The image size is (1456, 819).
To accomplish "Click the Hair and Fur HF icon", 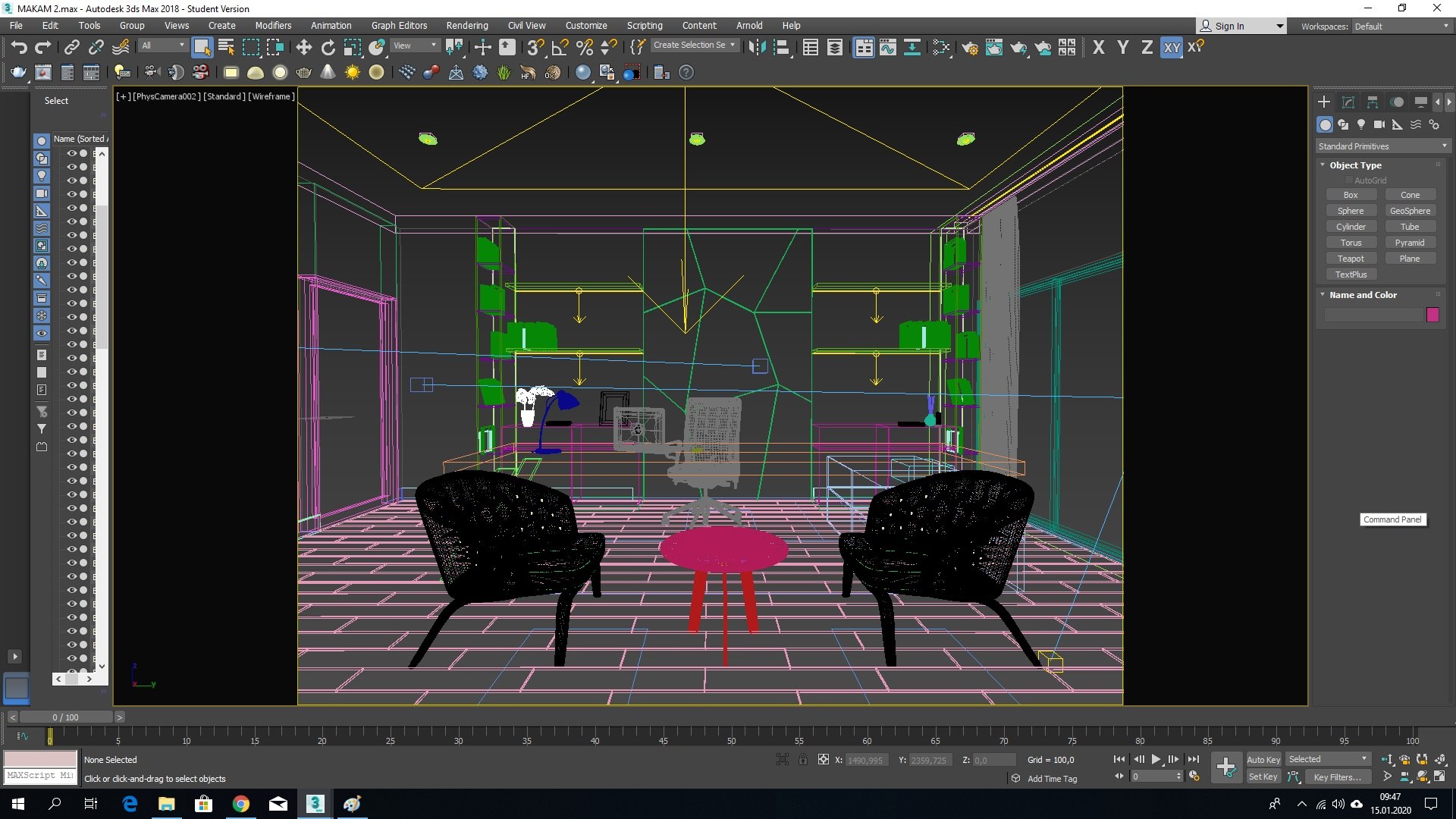I will [528, 73].
